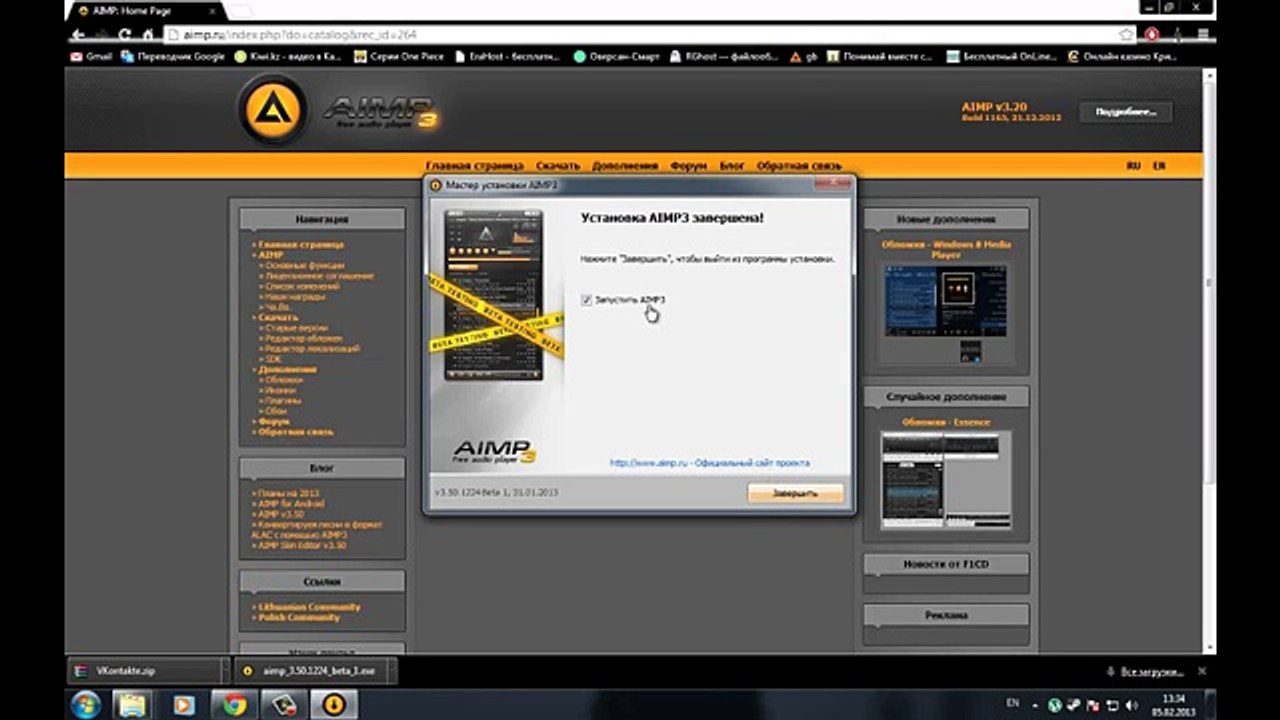Open the Форум link in the Навигация sidebar
Screen dimensions: 1280x720
pos(274,422)
